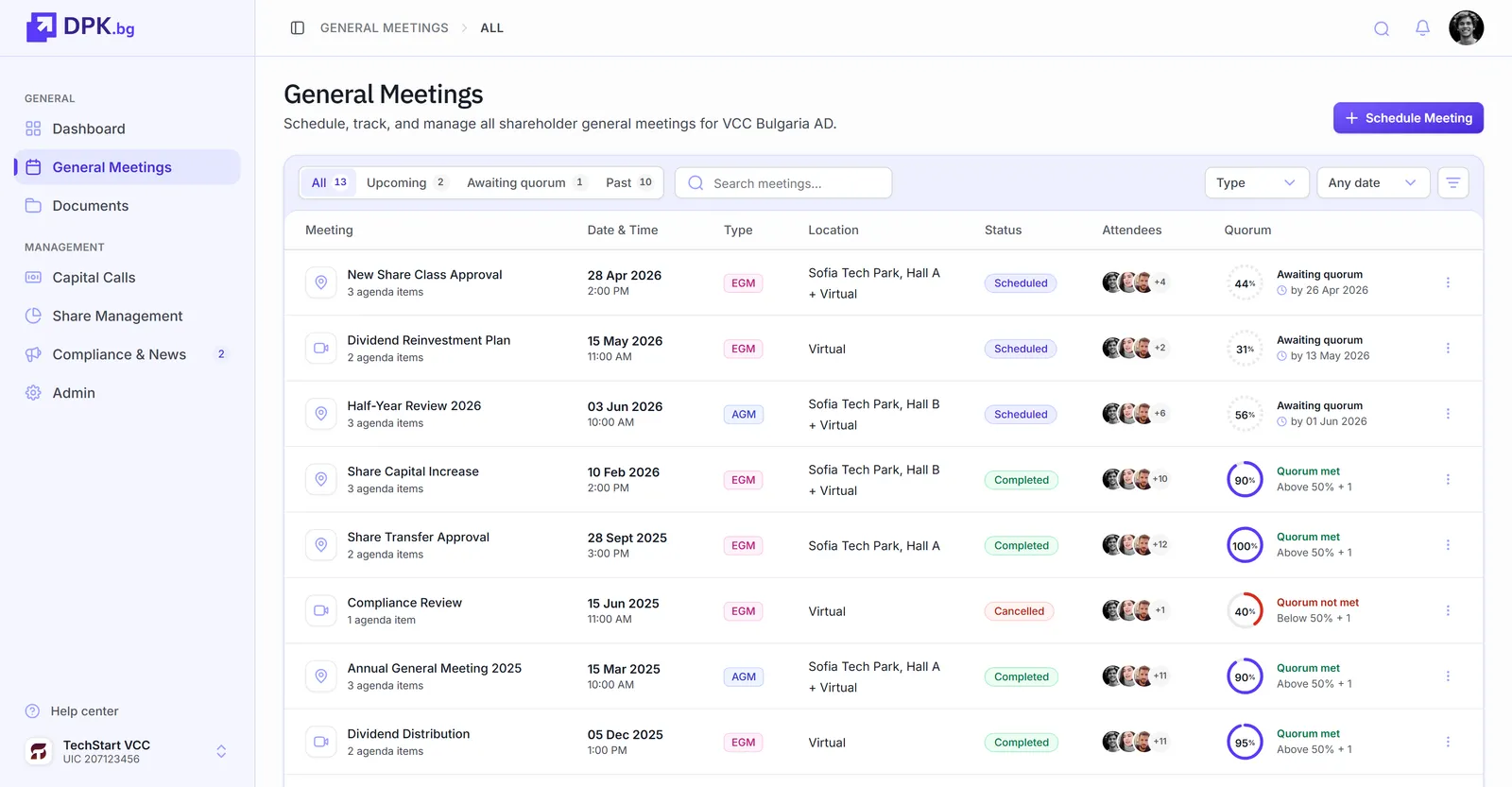Open the user profile avatar
This screenshot has height=787, width=1512.
1467,28
